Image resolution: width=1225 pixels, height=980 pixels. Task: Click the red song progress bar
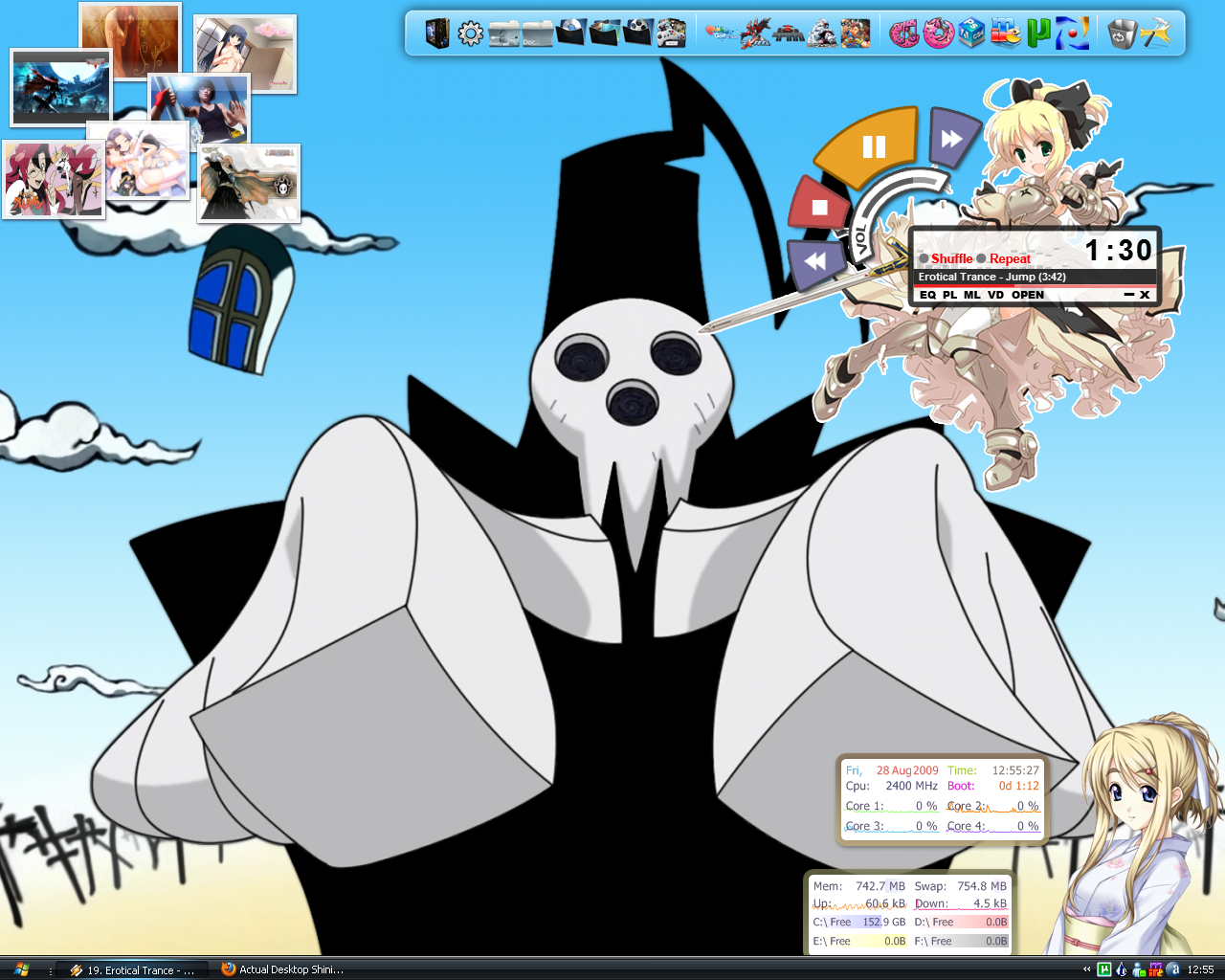pyautogui.click(x=1034, y=286)
